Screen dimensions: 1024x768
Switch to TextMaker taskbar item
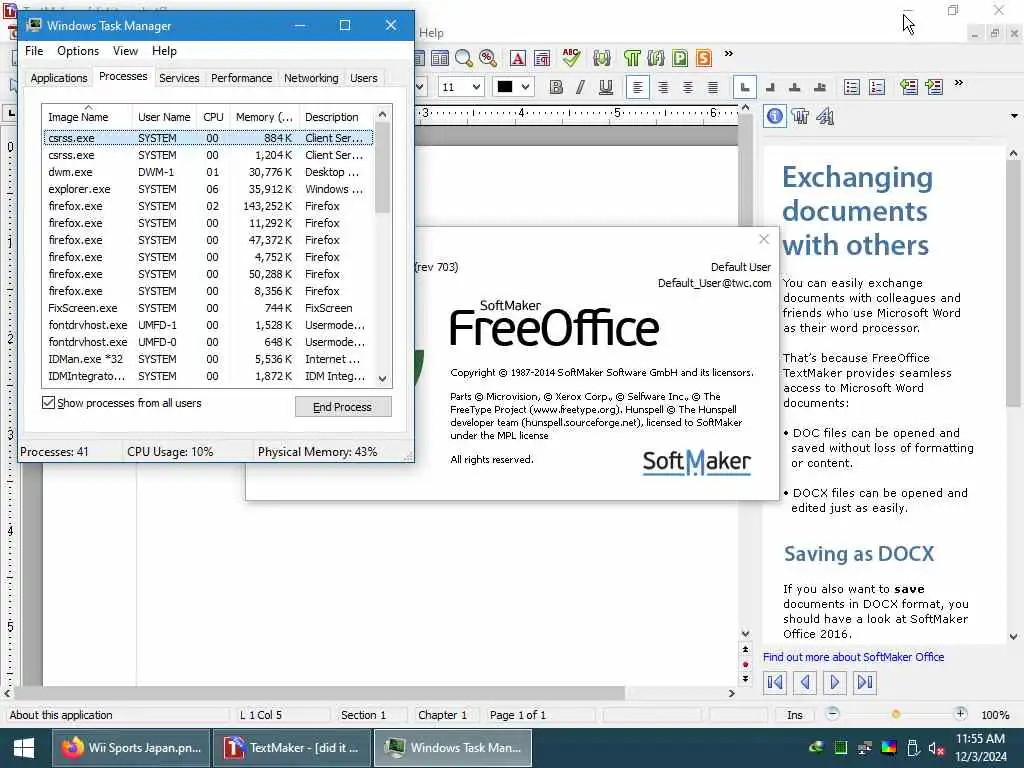coord(292,748)
